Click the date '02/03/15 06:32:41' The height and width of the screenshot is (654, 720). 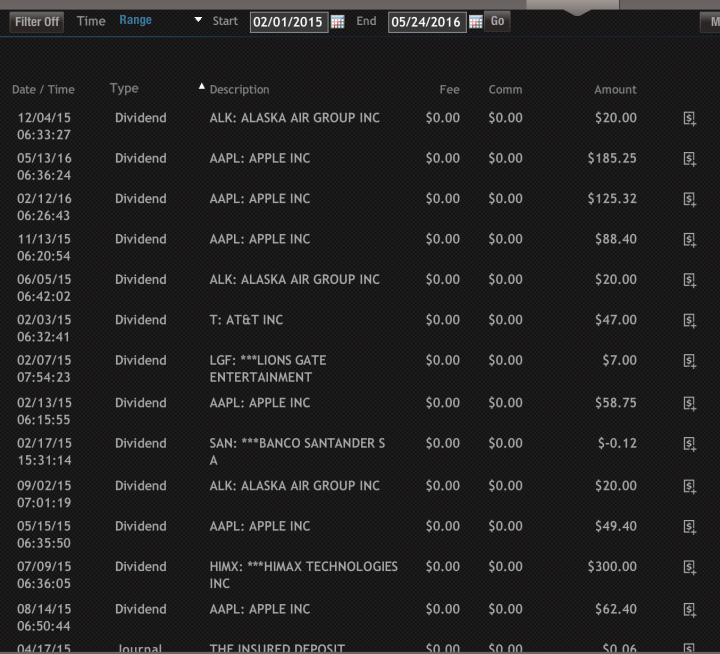pos(44,328)
